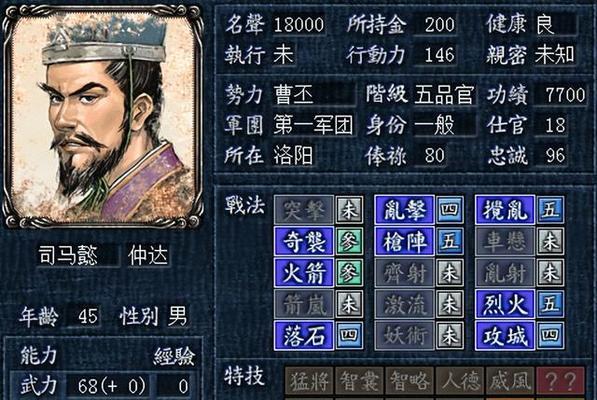The image size is (597, 400).
Task: Click the 名聲 value 18000
Action: tap(299, 25)
